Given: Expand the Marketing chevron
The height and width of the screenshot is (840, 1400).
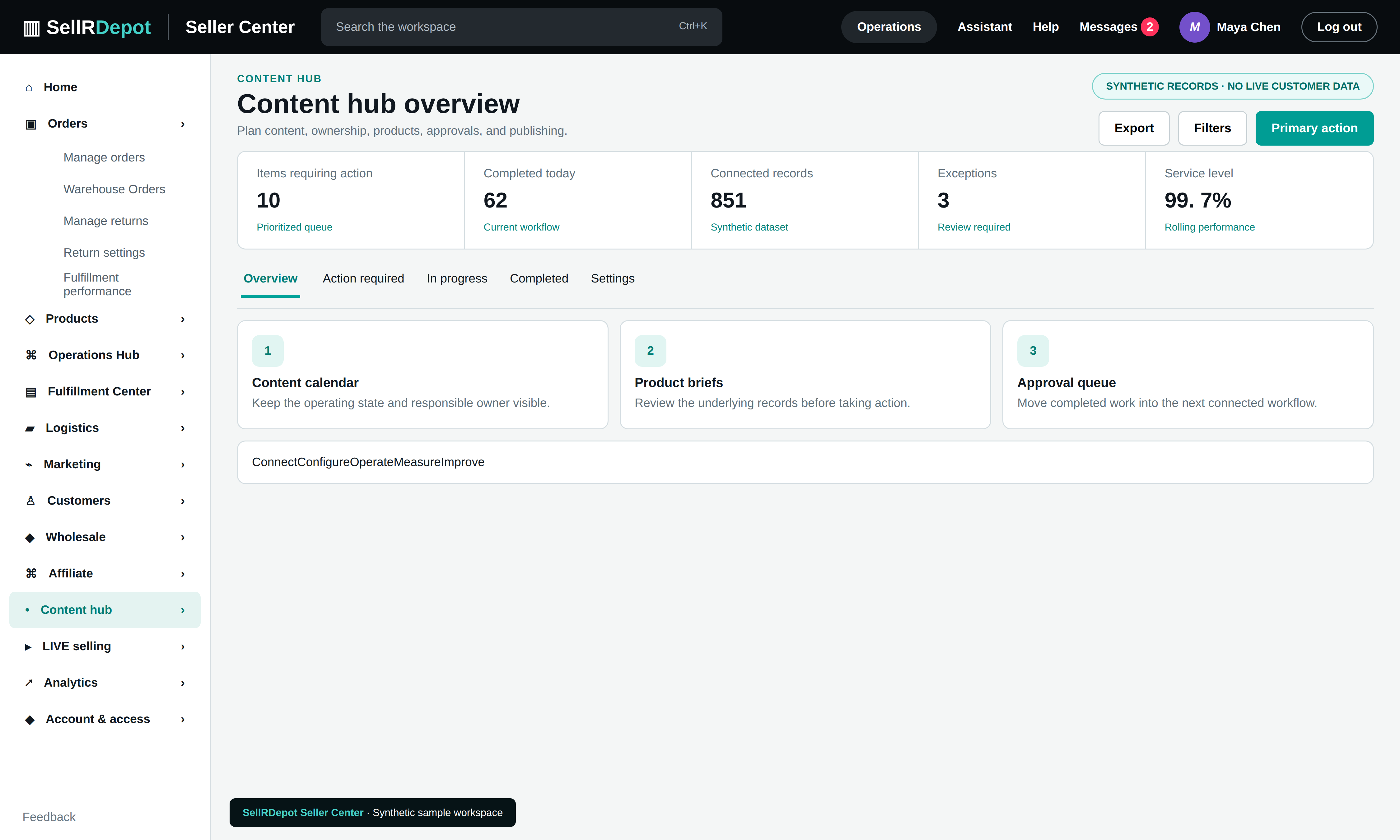Looking at the screenshot, I should 183,465.
